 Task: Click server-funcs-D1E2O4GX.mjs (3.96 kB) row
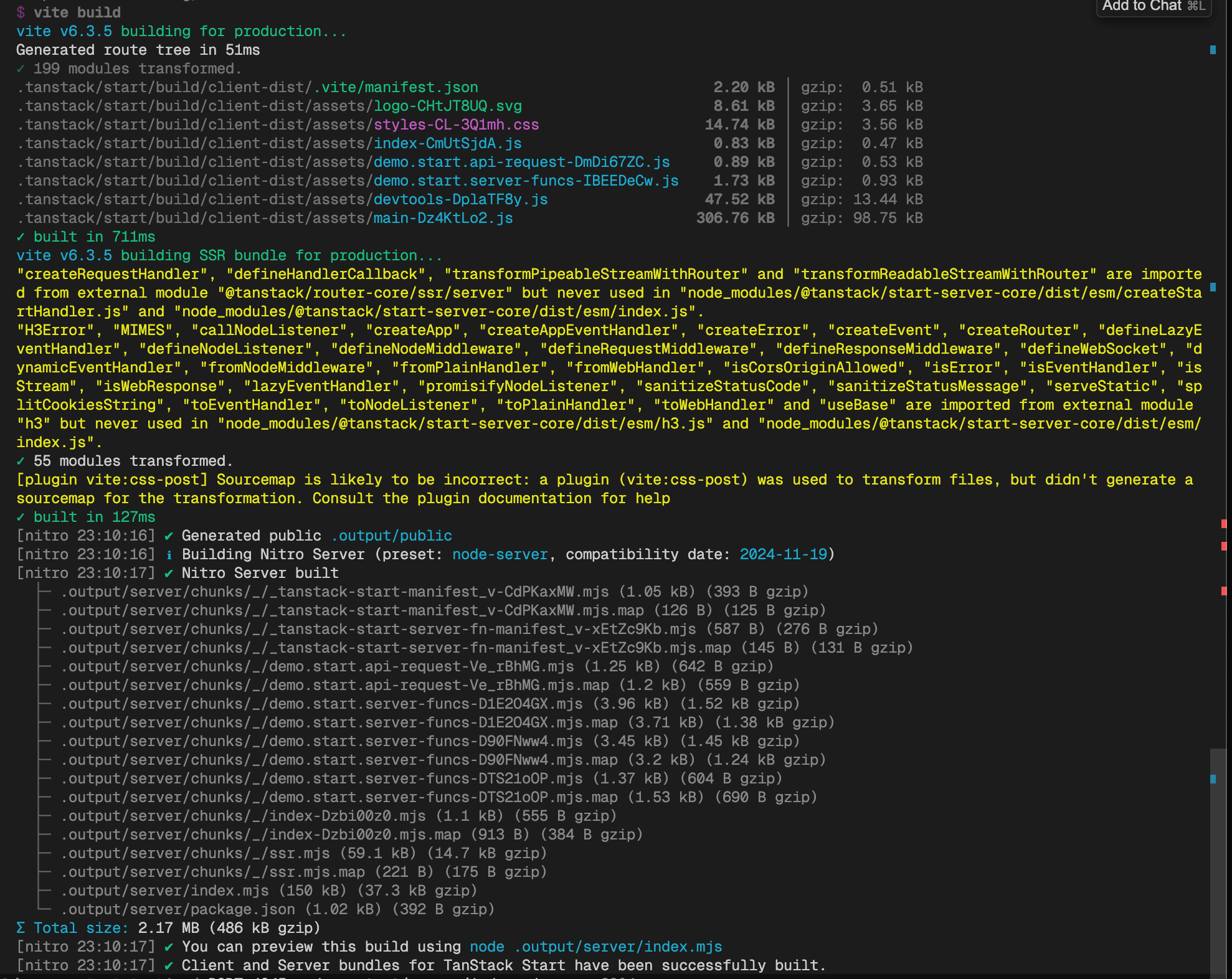(430, 704)
